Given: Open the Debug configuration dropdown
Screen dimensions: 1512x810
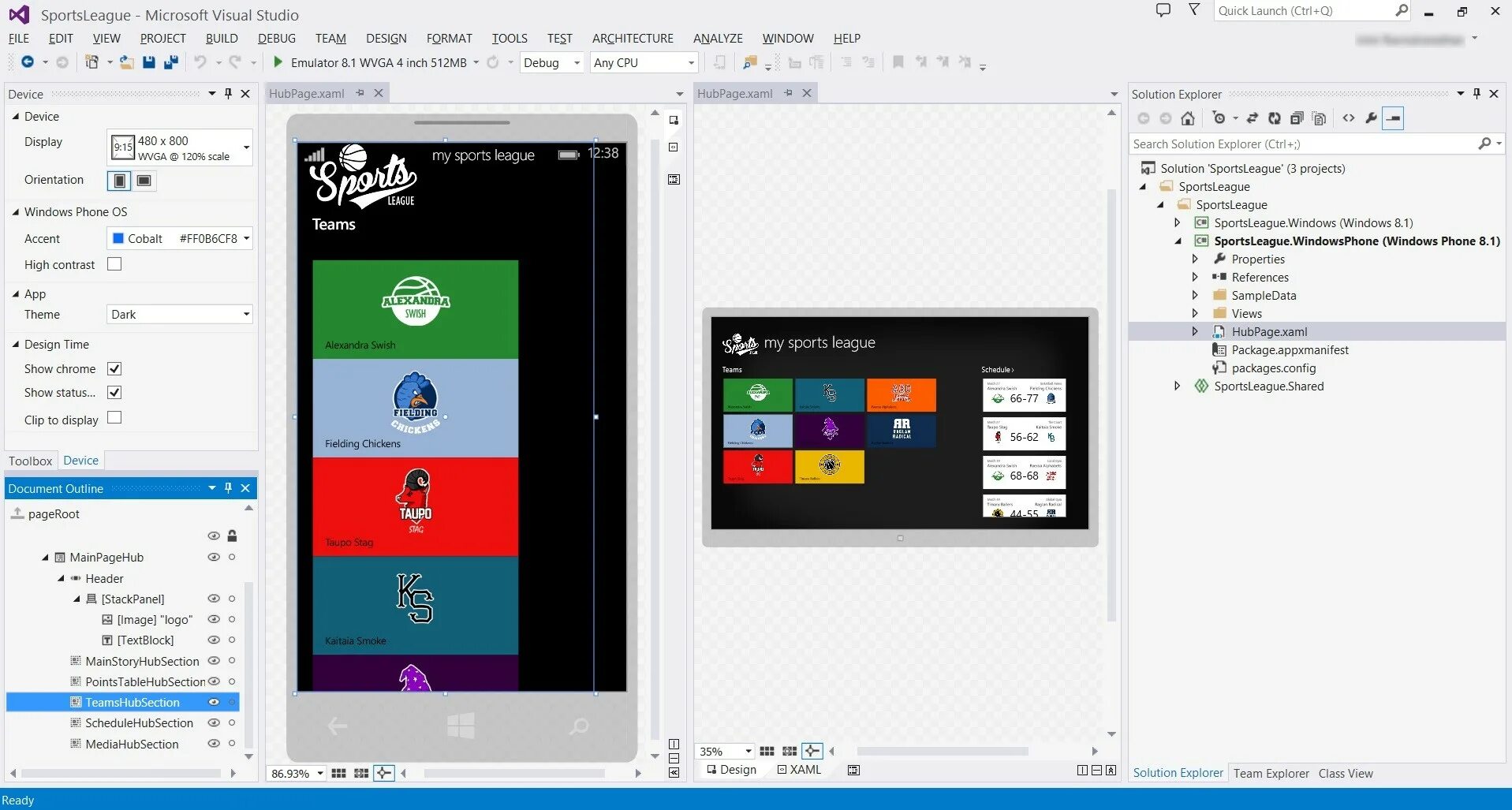Looking at the screenshot, I should [551, 62].
